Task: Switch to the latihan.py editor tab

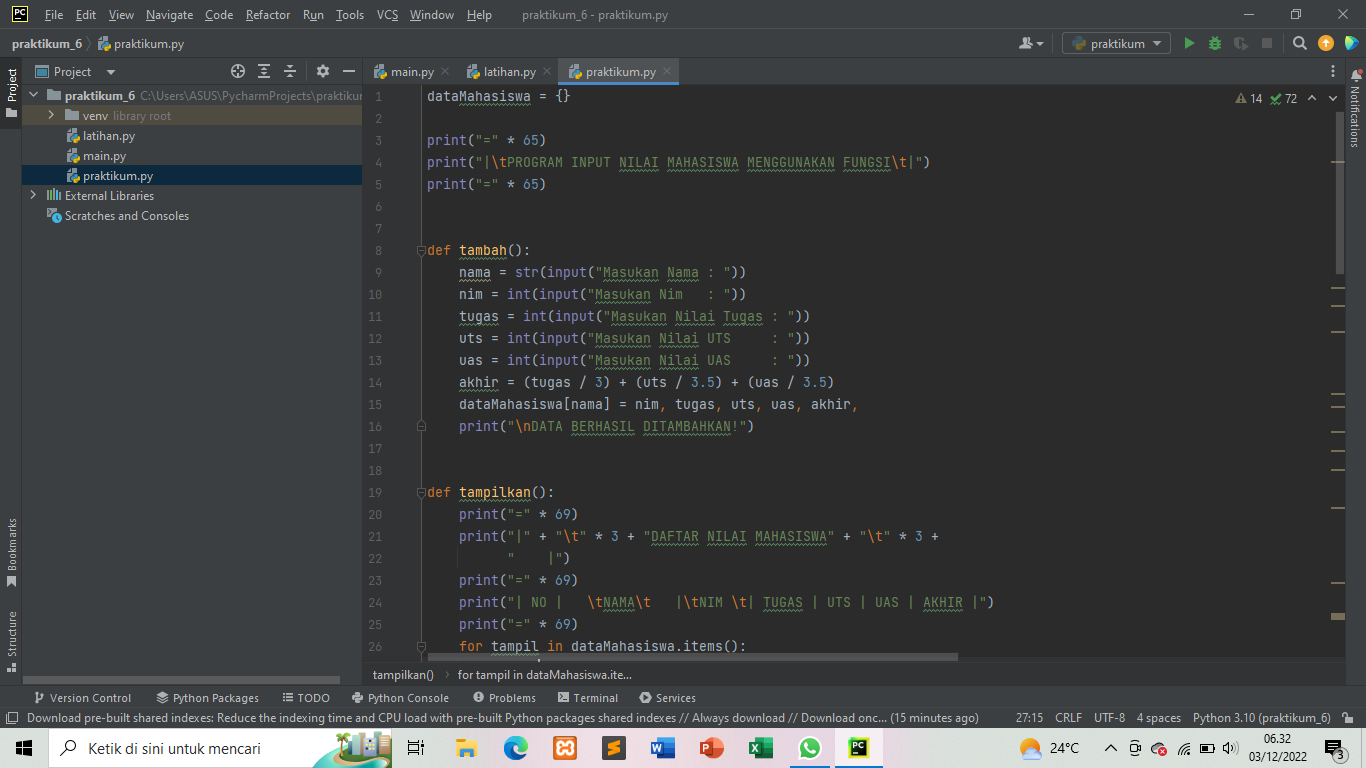Action: coord(506,71)
